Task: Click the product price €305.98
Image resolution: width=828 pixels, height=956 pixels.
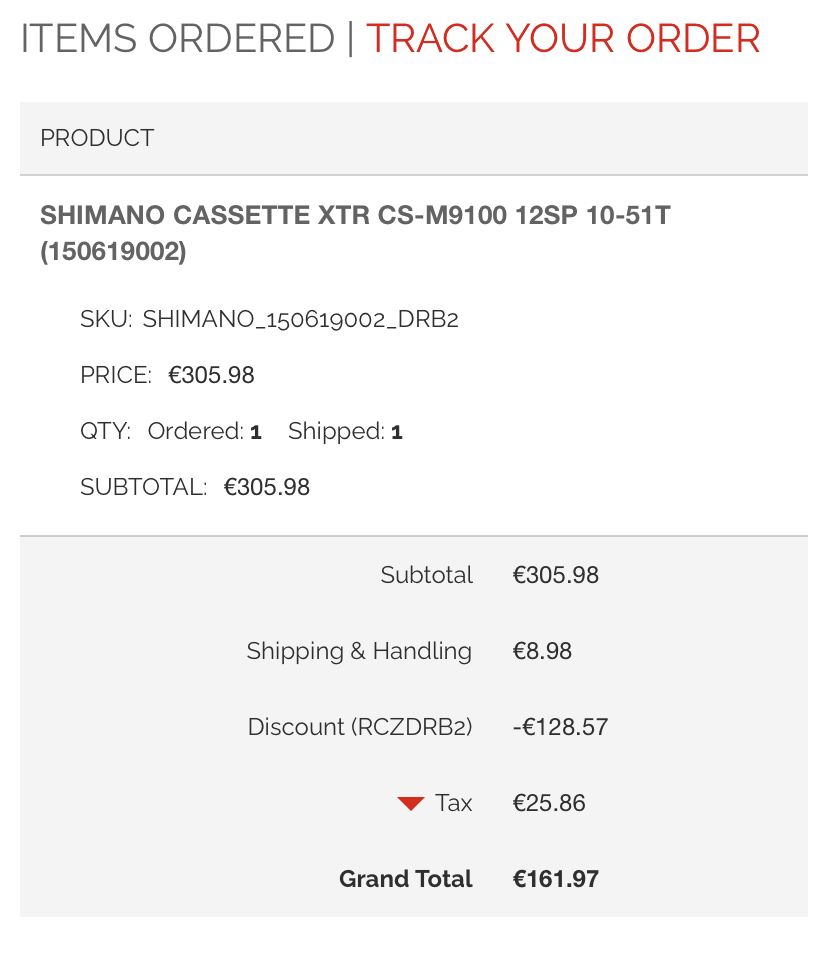Action: pos(211,376)
